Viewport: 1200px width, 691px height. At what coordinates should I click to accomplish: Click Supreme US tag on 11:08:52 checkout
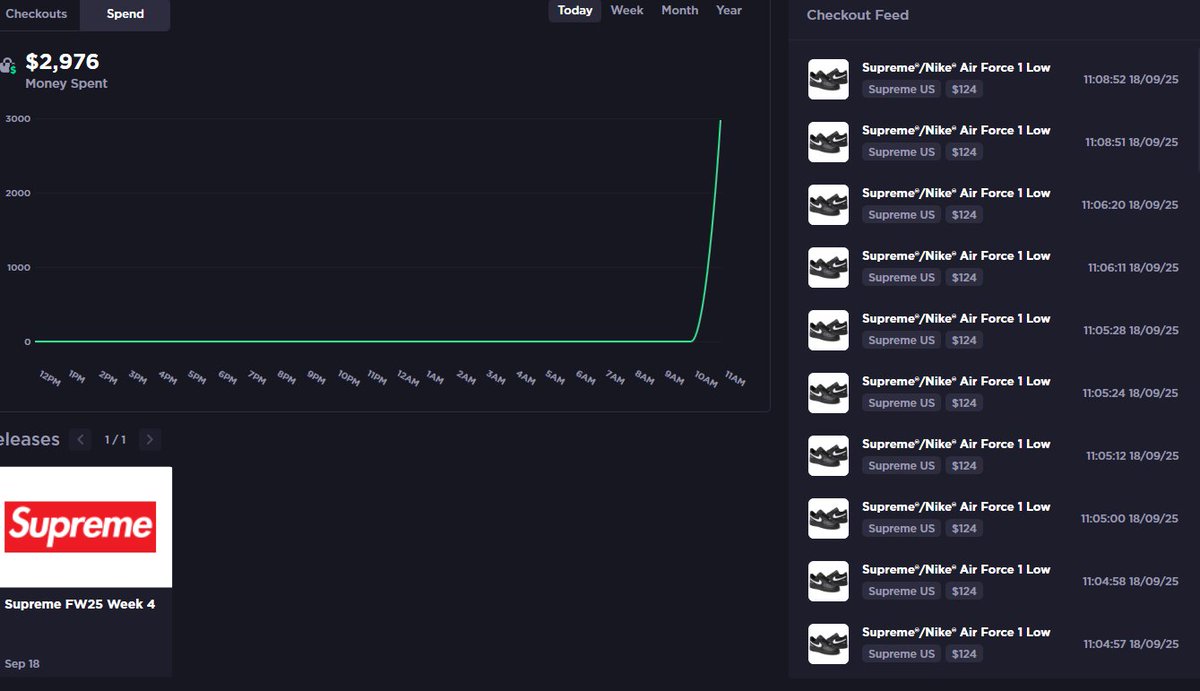pos(901,89)
